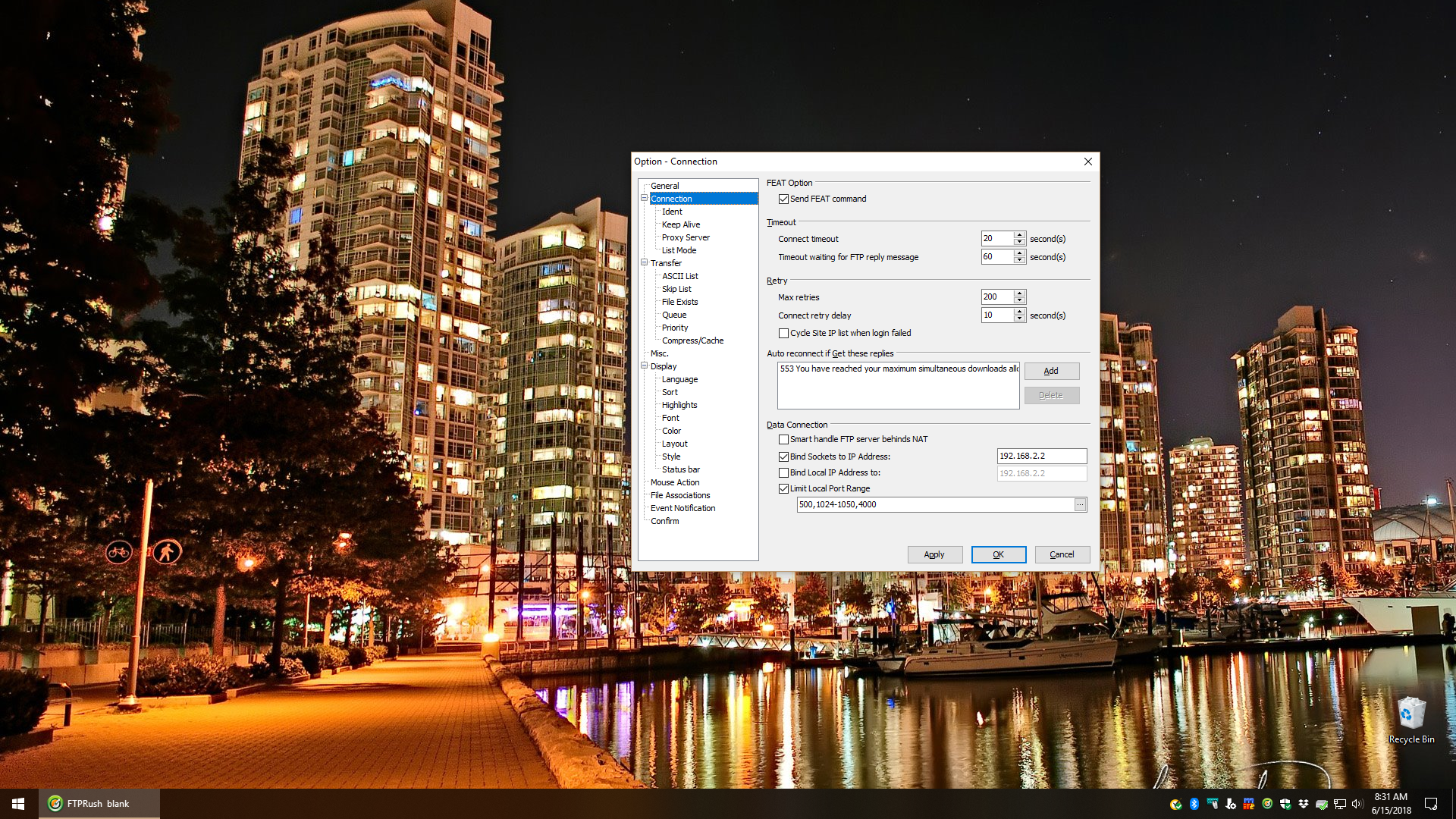The height and width of the screenshot is (819, 1456).
Task: Decrease the Connect retry delay
Action: coord(1020,318)
